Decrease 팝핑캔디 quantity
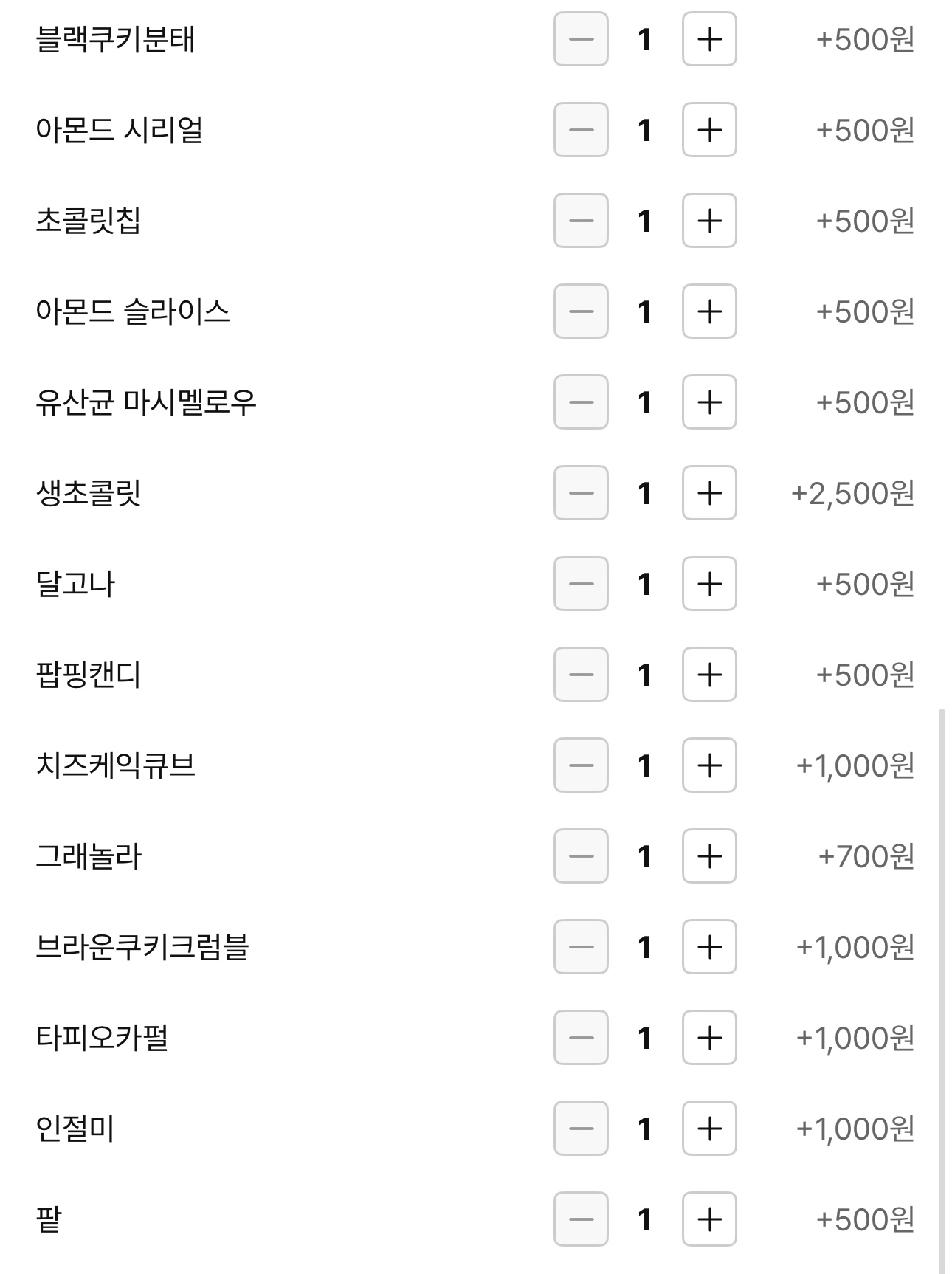This screenshot has width=952, height=1274. tap(581, 675)
